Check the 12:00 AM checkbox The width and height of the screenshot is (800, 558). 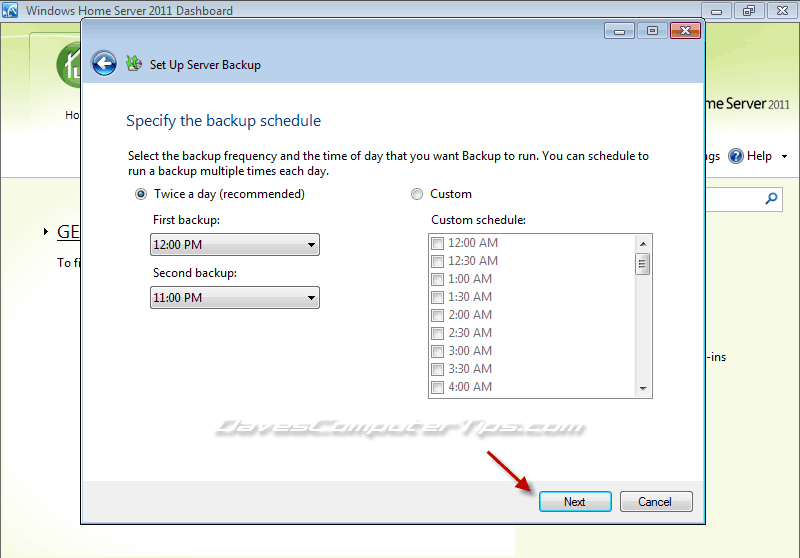point(437,243)
